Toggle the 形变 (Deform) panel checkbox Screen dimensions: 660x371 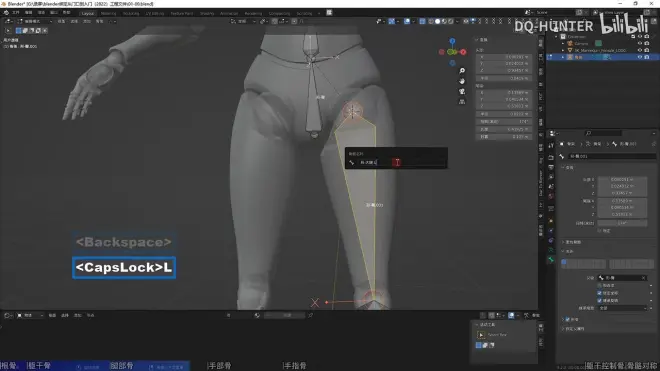pos(567,320)
